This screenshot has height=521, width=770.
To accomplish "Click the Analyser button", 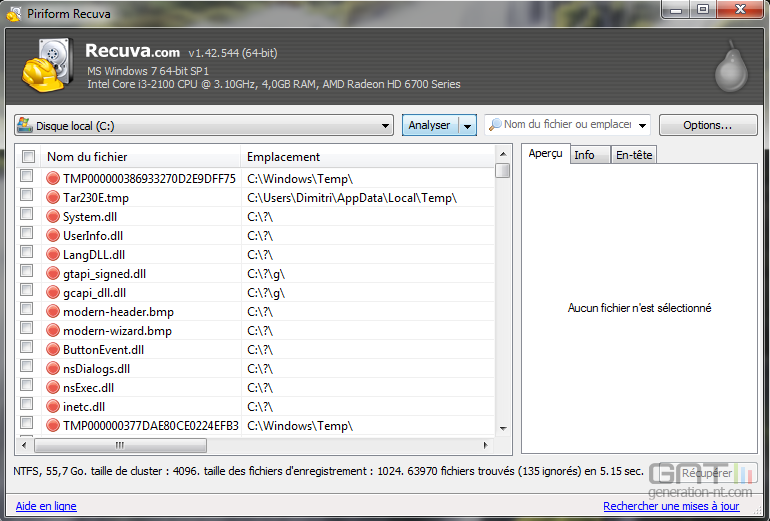I will (430, 125).
